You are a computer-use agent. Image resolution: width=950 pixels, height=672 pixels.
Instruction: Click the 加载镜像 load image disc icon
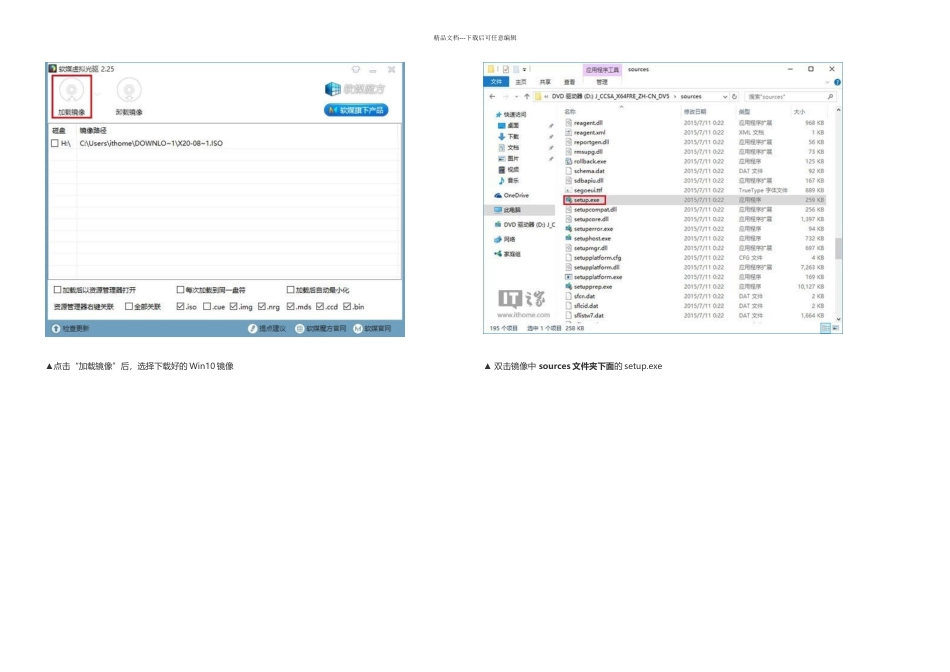[71, 91]
